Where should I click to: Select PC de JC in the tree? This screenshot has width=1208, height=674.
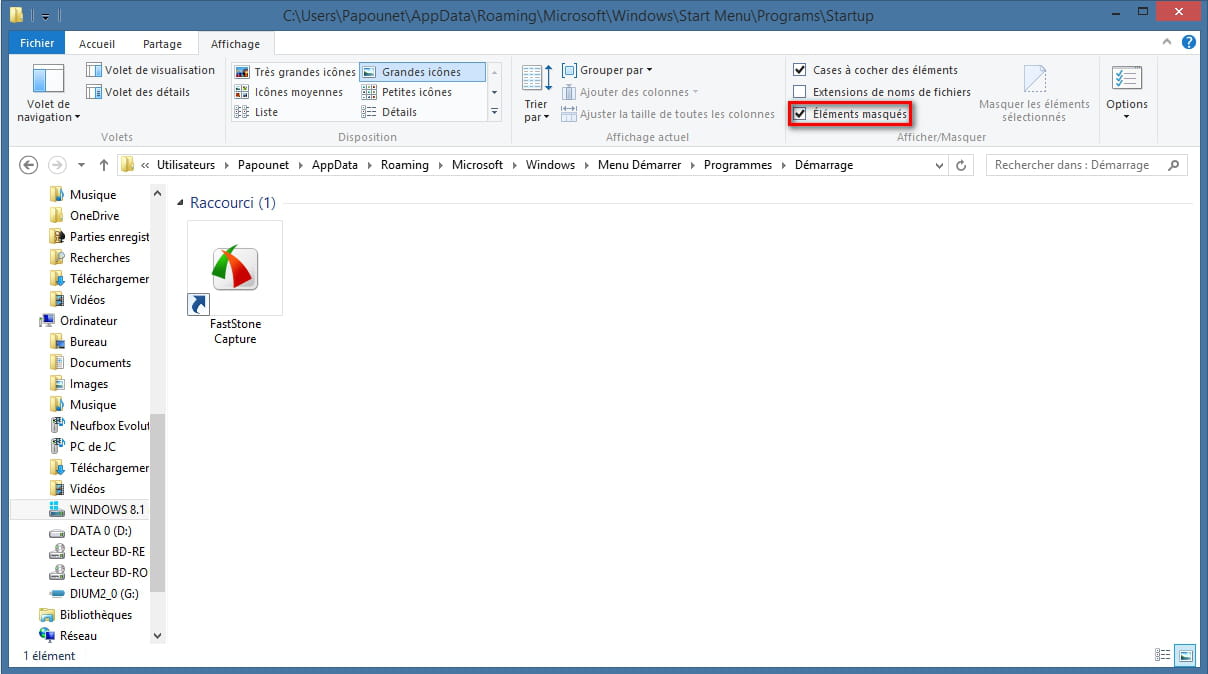point(93,447)
